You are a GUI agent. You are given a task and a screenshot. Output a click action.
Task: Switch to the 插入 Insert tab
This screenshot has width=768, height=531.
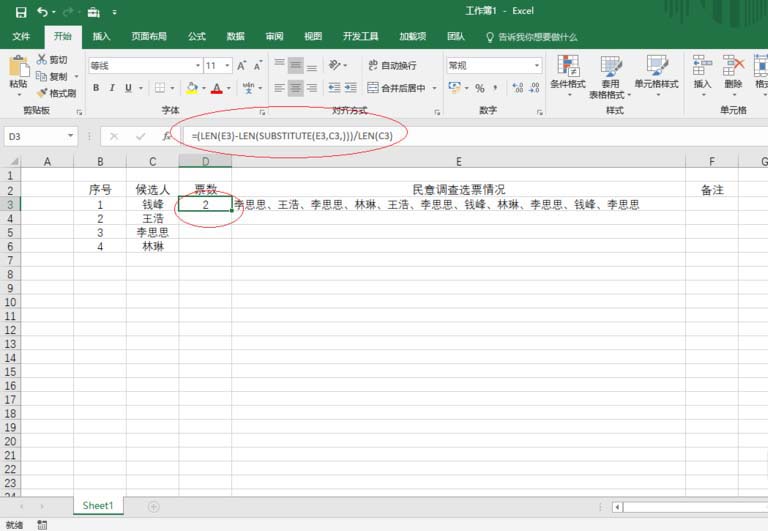(101, 36)
